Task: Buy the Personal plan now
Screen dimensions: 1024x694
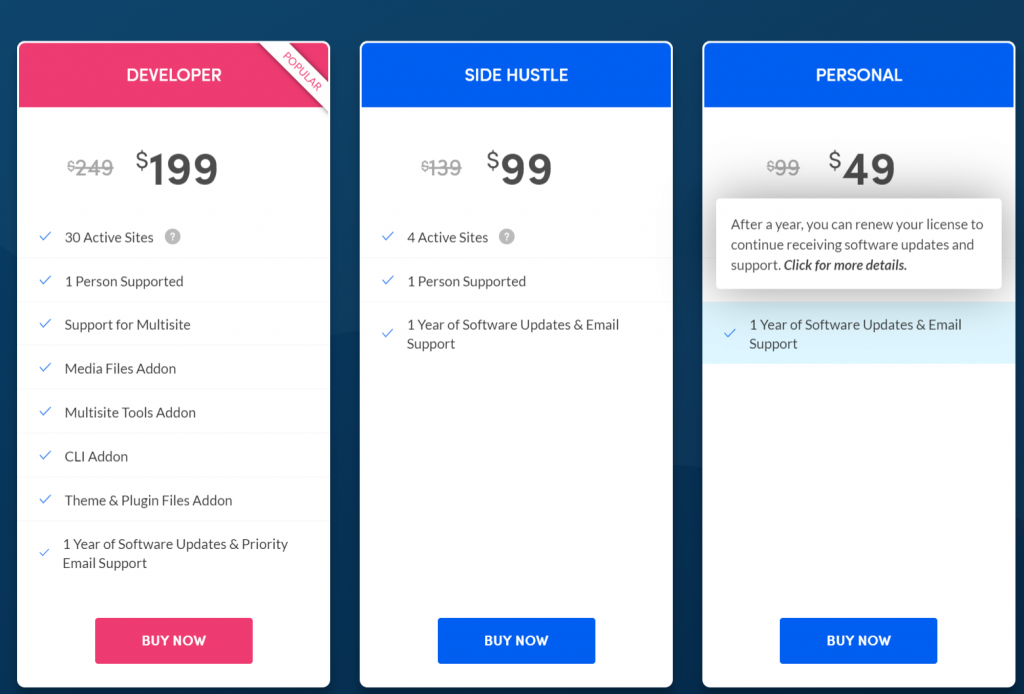Action: point(858,640)
